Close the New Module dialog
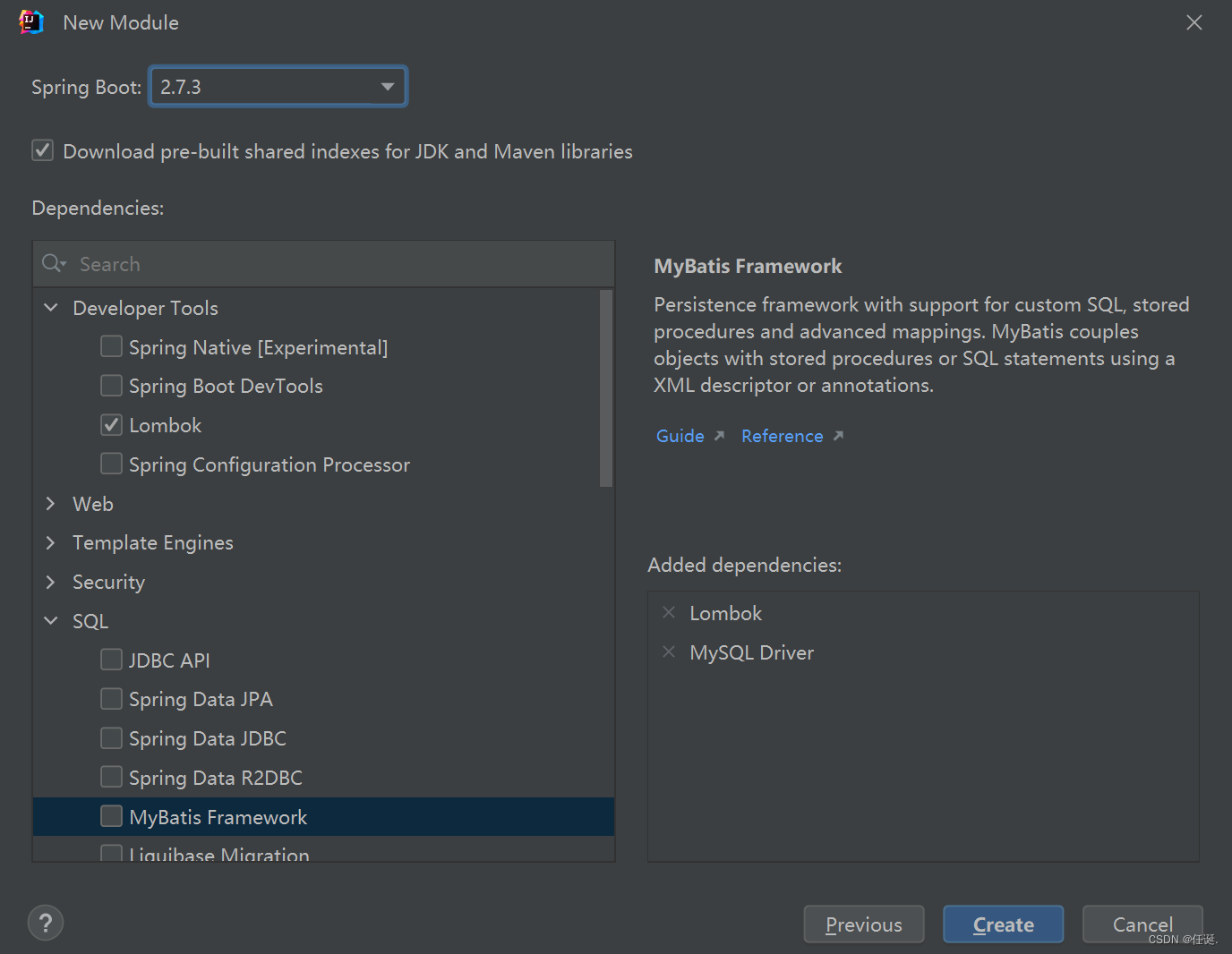The width and height of the screenshot is (1232, 954). (x=1194, y=22)
